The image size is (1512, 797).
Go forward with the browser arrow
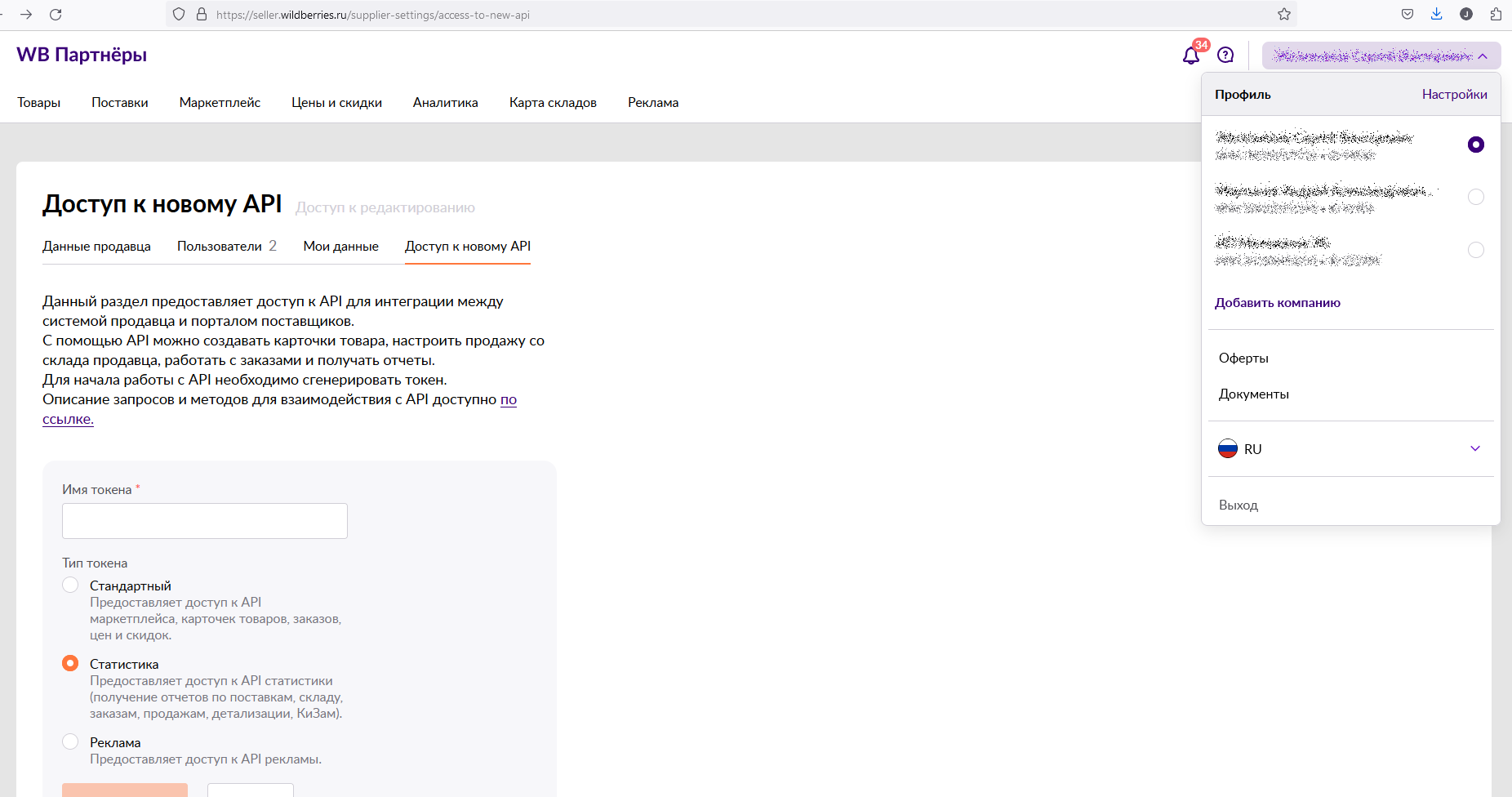click(x=26, y=15)
